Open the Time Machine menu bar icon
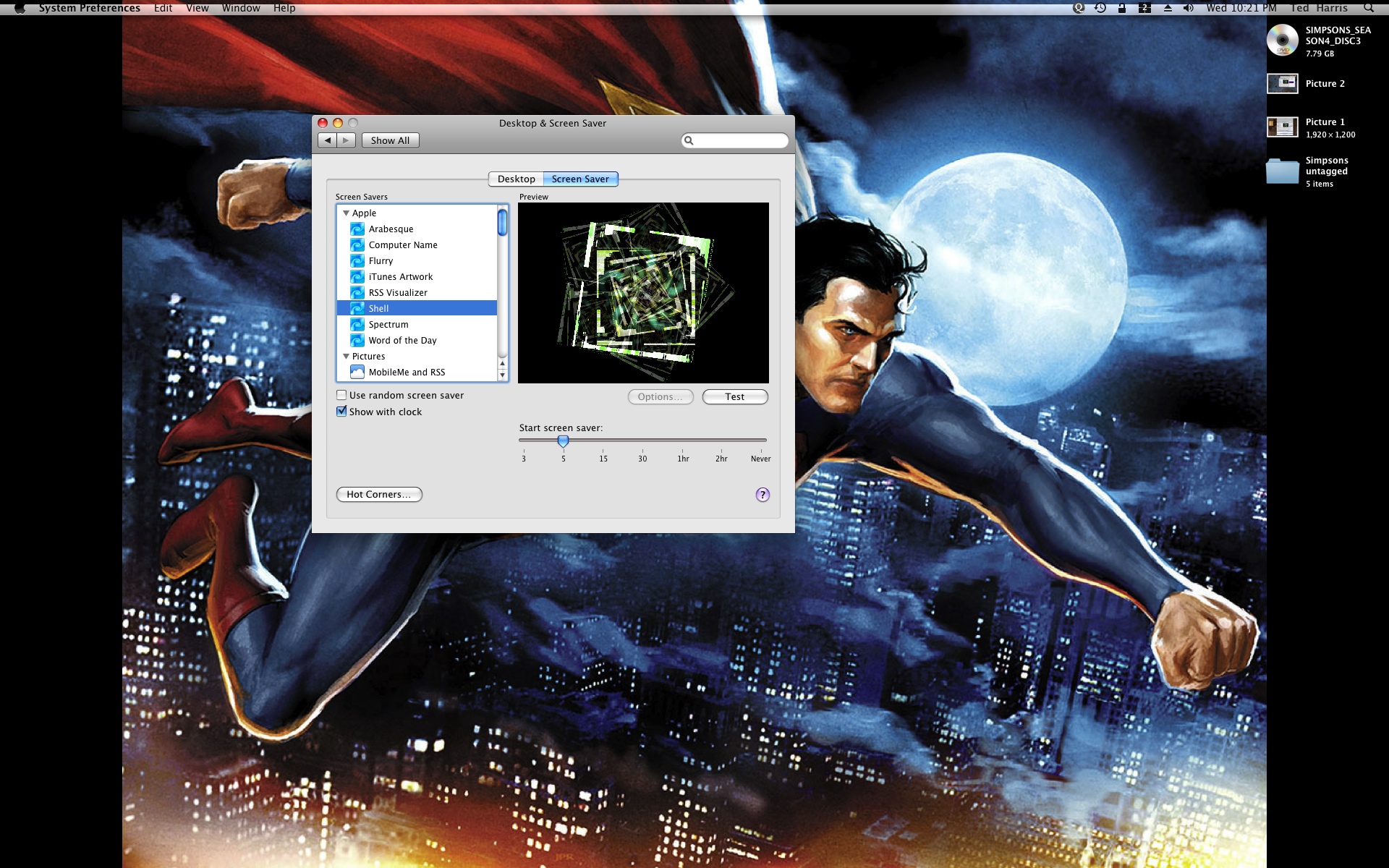This screenshot has height=868, width=1389. [1100, 8]
